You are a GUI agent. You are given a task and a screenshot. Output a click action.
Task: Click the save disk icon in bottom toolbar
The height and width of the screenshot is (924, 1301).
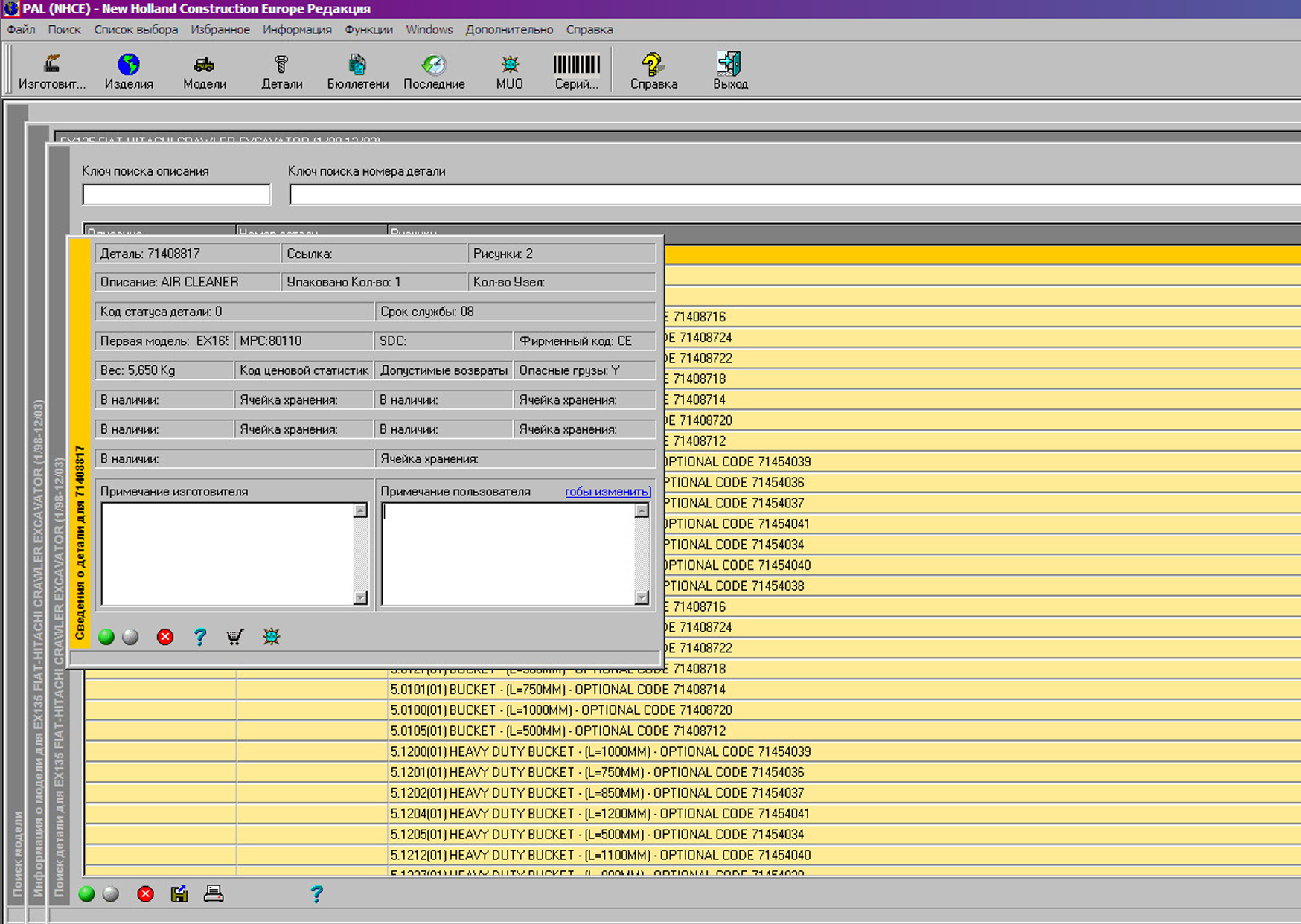(x=179, y=893)
